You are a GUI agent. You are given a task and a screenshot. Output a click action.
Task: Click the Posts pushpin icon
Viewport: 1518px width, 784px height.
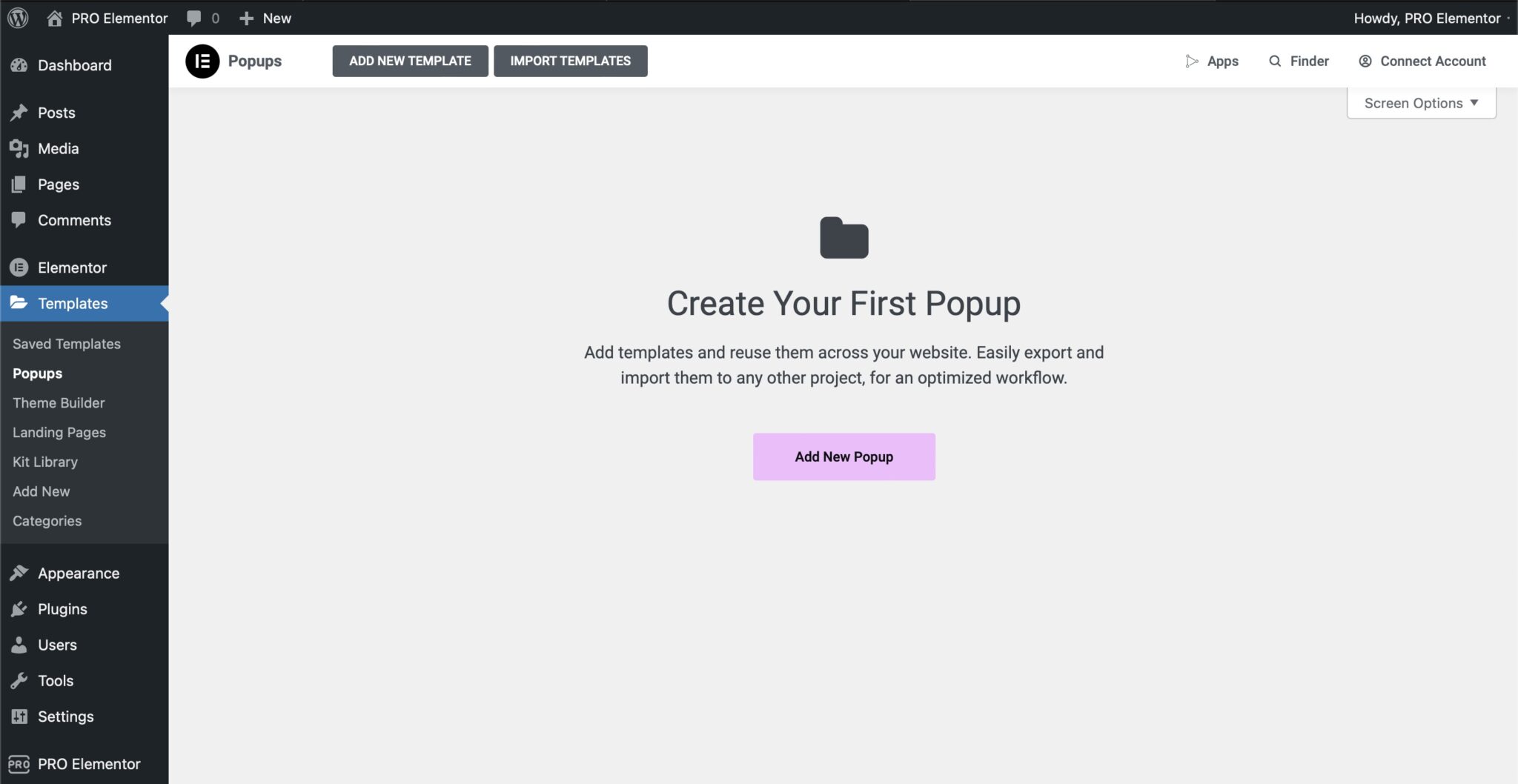click(19, 113)
